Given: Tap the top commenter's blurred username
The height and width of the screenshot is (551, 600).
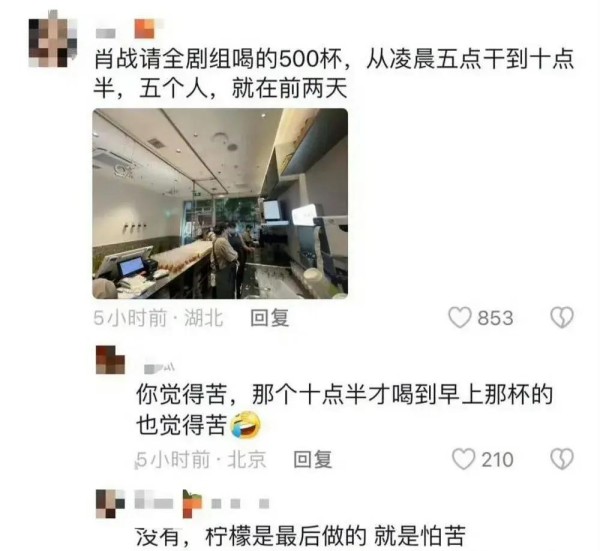Looking at the screenshot, I should tap(106, 33).
